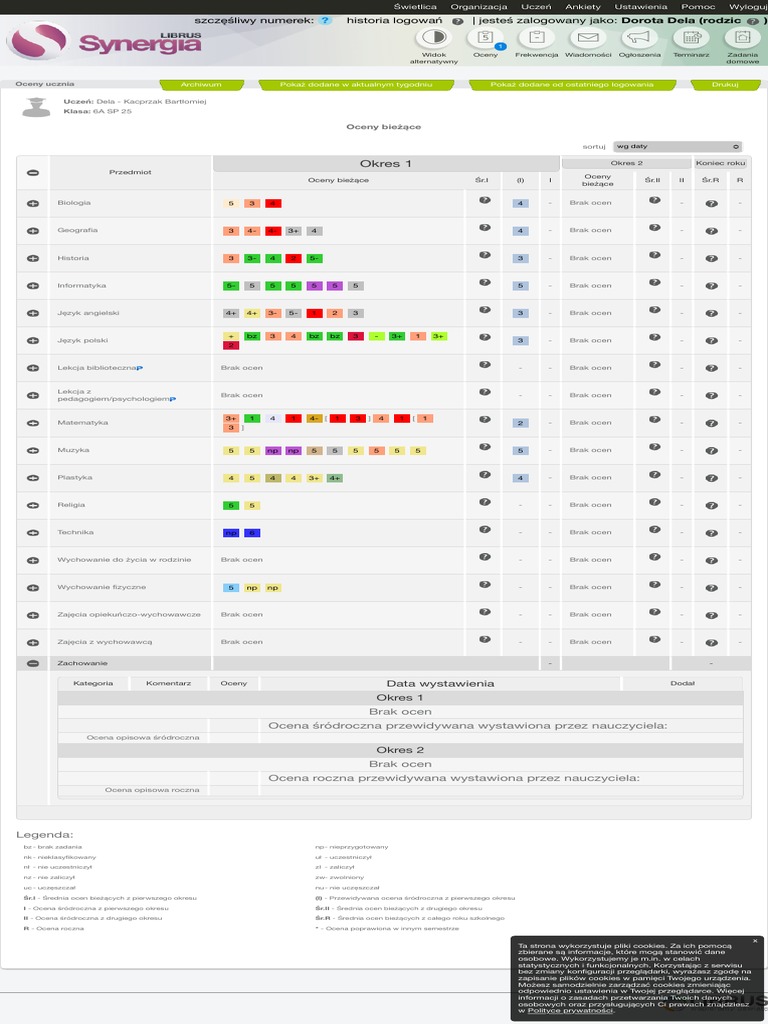Image resolution: width=768 pixels, height=1024 pixels.
Task: Open the Polityce prywatności link
Action: coord(570,1010)
